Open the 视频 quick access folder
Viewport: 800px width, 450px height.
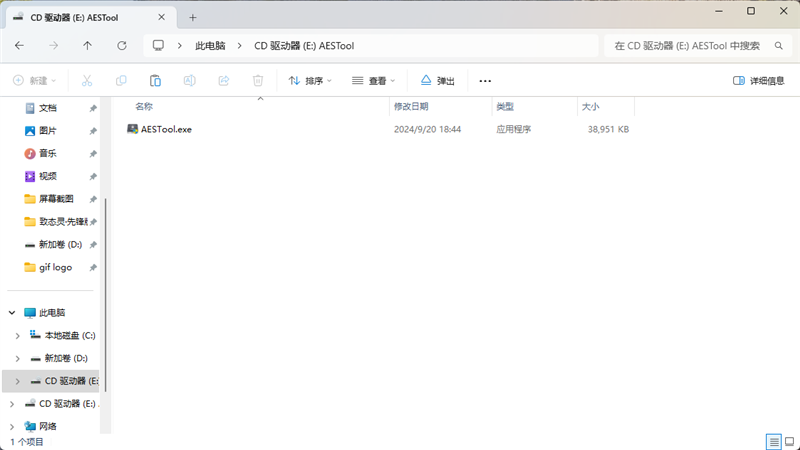47,176
